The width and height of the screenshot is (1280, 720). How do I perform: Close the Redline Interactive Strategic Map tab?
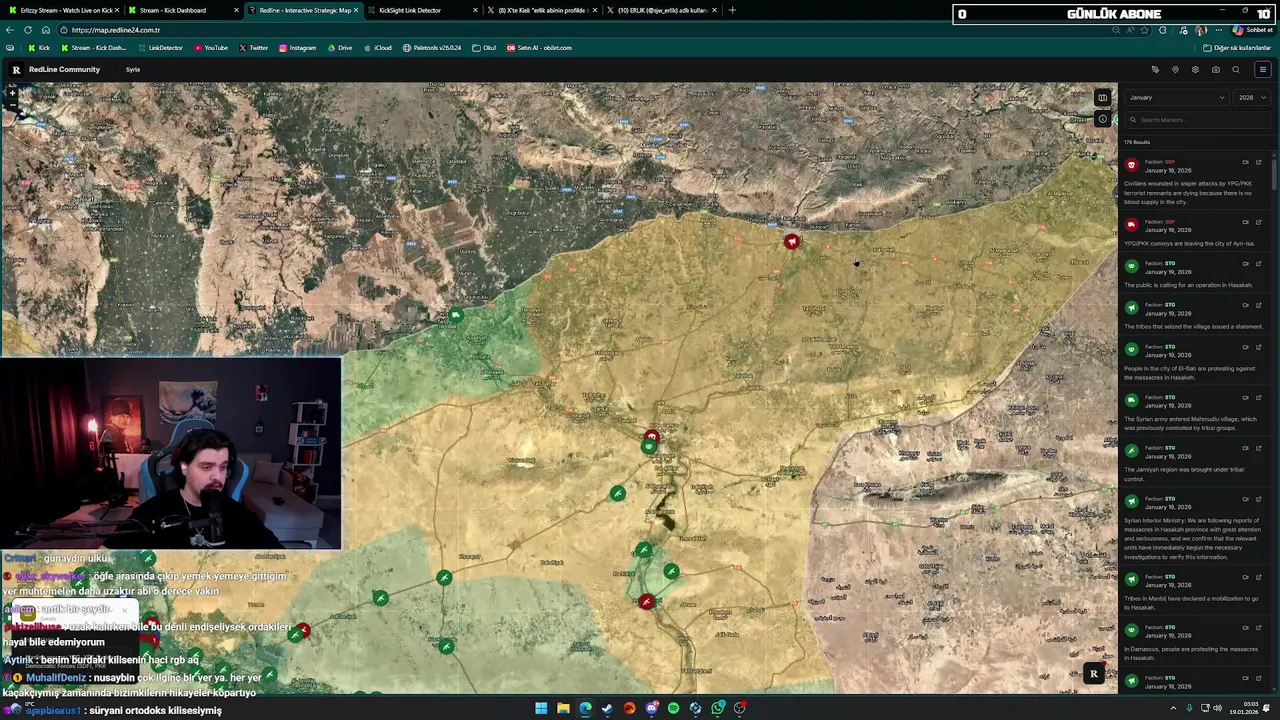[x=355, y=10]
